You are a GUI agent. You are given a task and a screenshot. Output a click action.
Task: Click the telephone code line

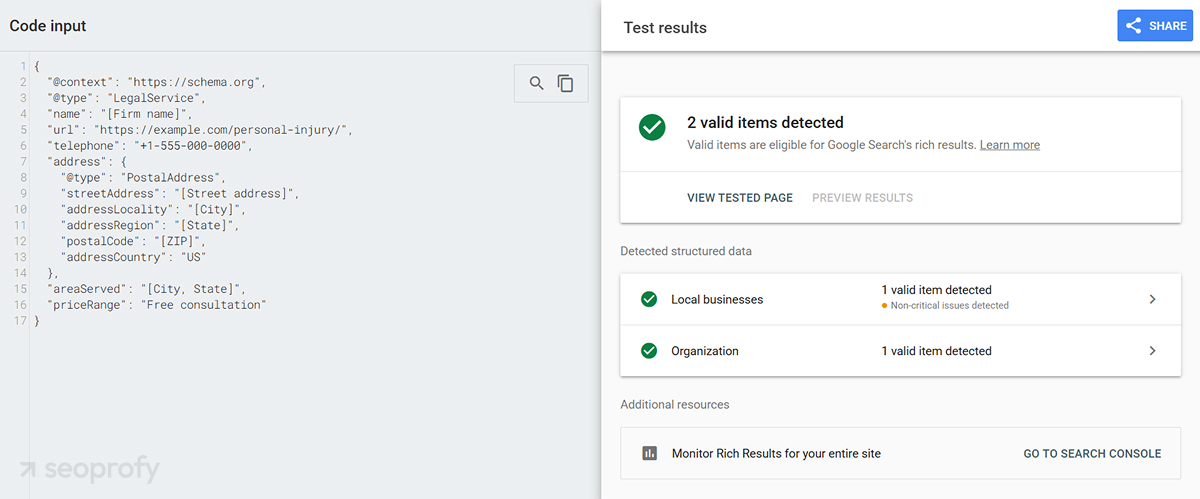150,145
